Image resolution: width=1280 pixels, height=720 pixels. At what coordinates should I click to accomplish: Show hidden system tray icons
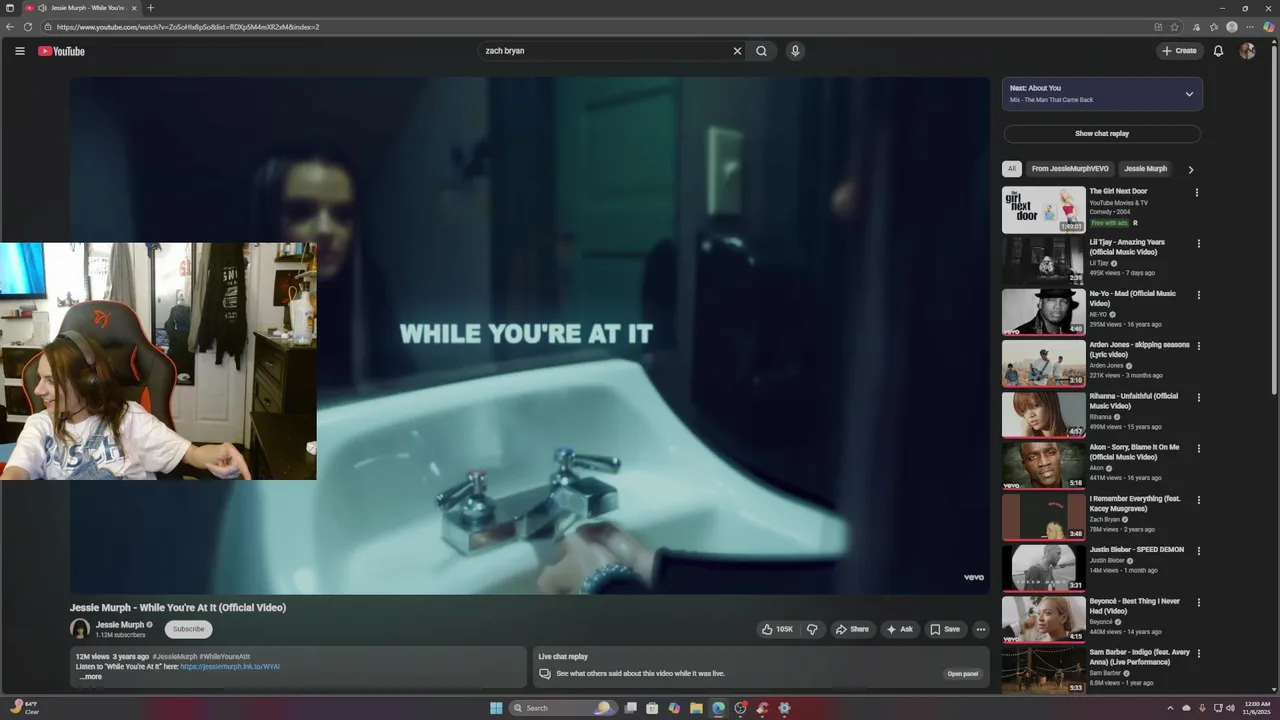point(1170,708)
